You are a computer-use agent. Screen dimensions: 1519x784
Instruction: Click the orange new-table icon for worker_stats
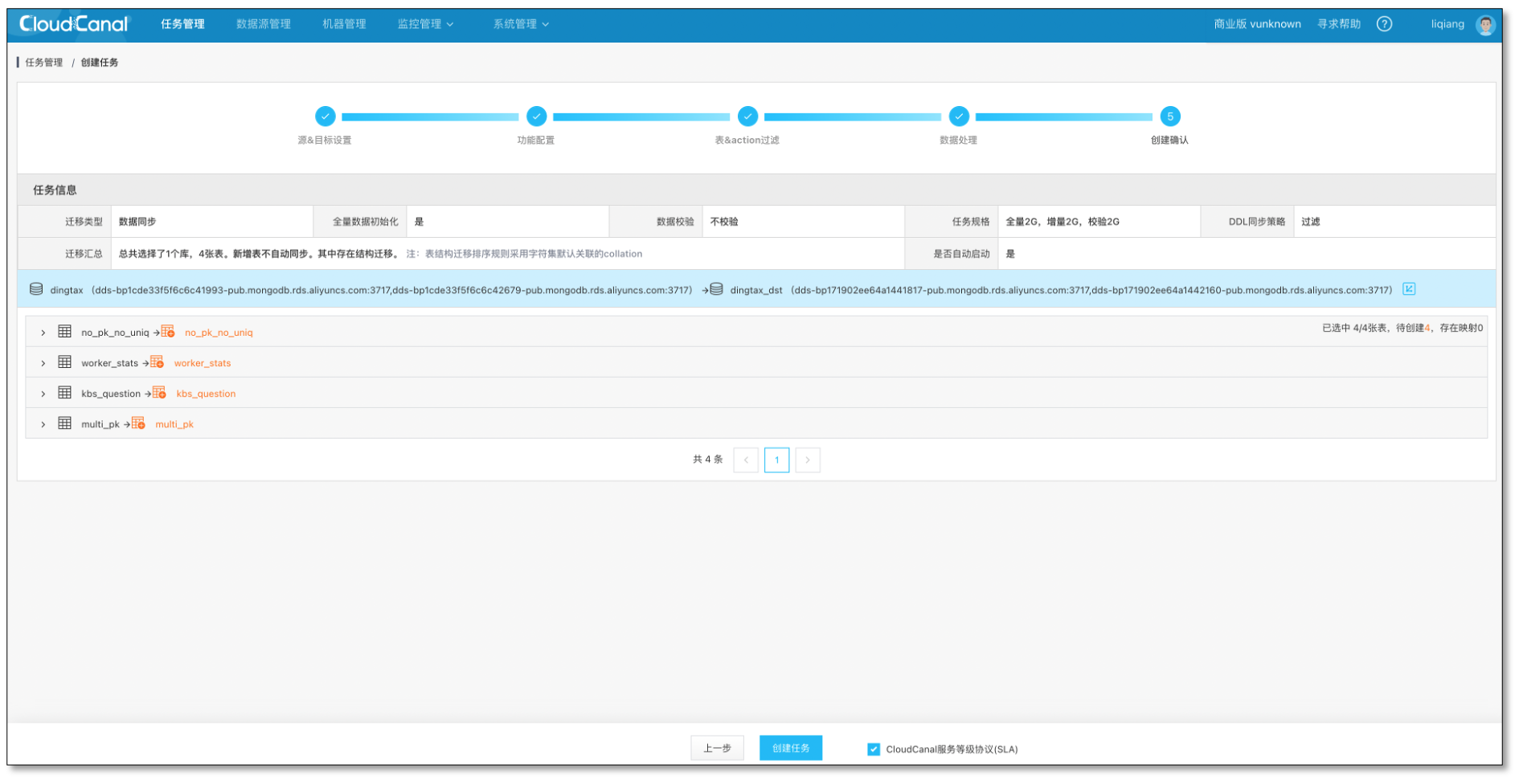click(x=158, y=361)
